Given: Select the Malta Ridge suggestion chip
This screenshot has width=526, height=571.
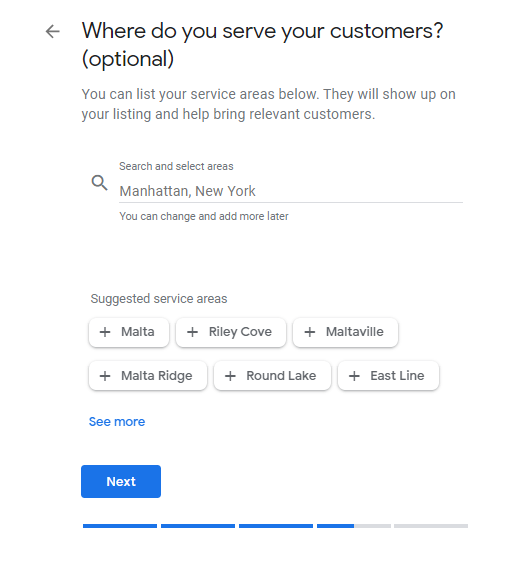Looking at the screenshot, I should [148, 376].
